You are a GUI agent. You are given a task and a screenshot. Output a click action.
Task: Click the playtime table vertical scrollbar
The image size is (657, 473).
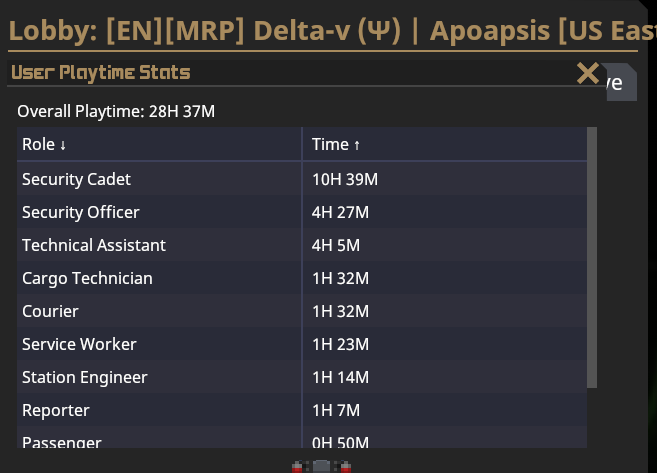tap(592, 258)
